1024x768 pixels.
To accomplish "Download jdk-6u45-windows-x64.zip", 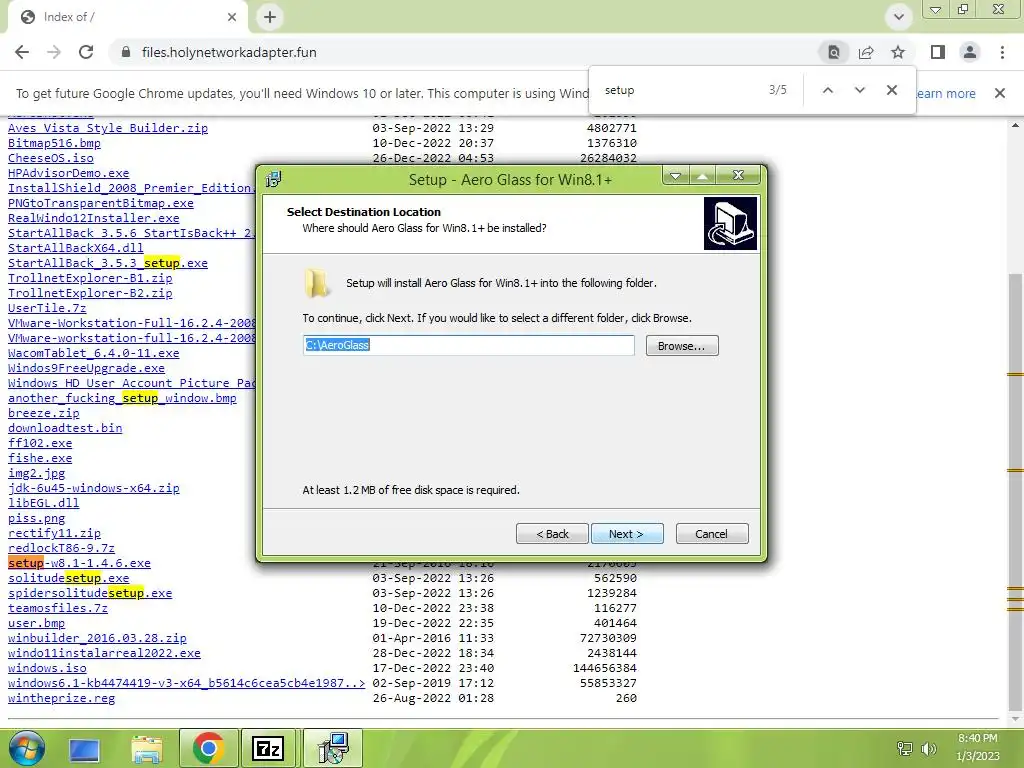I will 93,488.
